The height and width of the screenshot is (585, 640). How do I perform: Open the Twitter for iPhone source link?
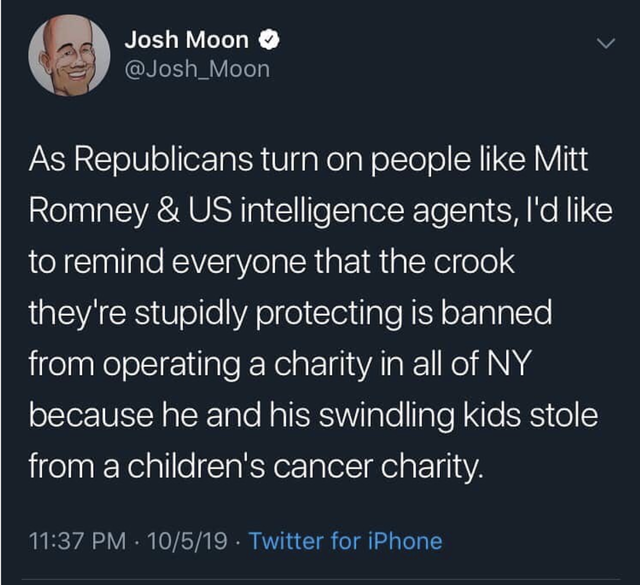tap(344, 541)
